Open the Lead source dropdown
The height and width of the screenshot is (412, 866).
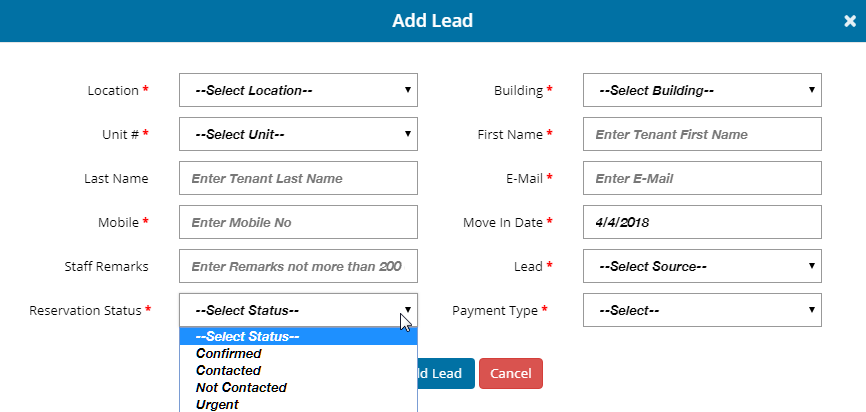[x=702, y=266]
